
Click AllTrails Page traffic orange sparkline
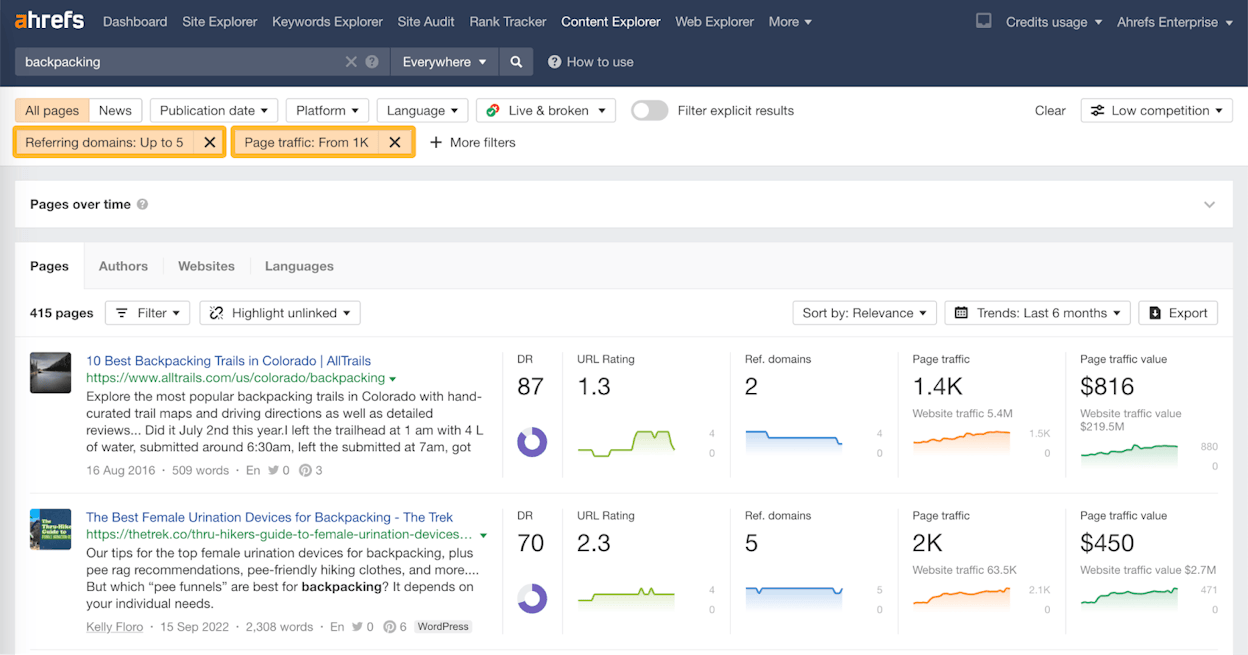(961, 441)
